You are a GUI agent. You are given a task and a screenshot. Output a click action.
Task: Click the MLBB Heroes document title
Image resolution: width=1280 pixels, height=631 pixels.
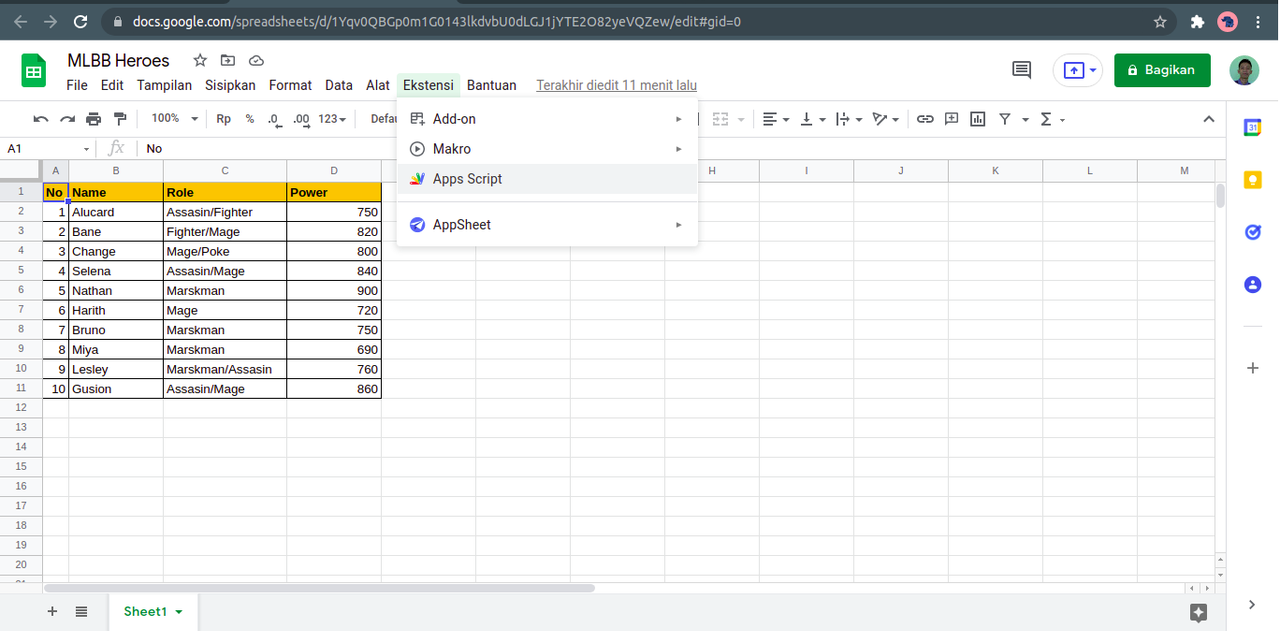pos(118,60)
